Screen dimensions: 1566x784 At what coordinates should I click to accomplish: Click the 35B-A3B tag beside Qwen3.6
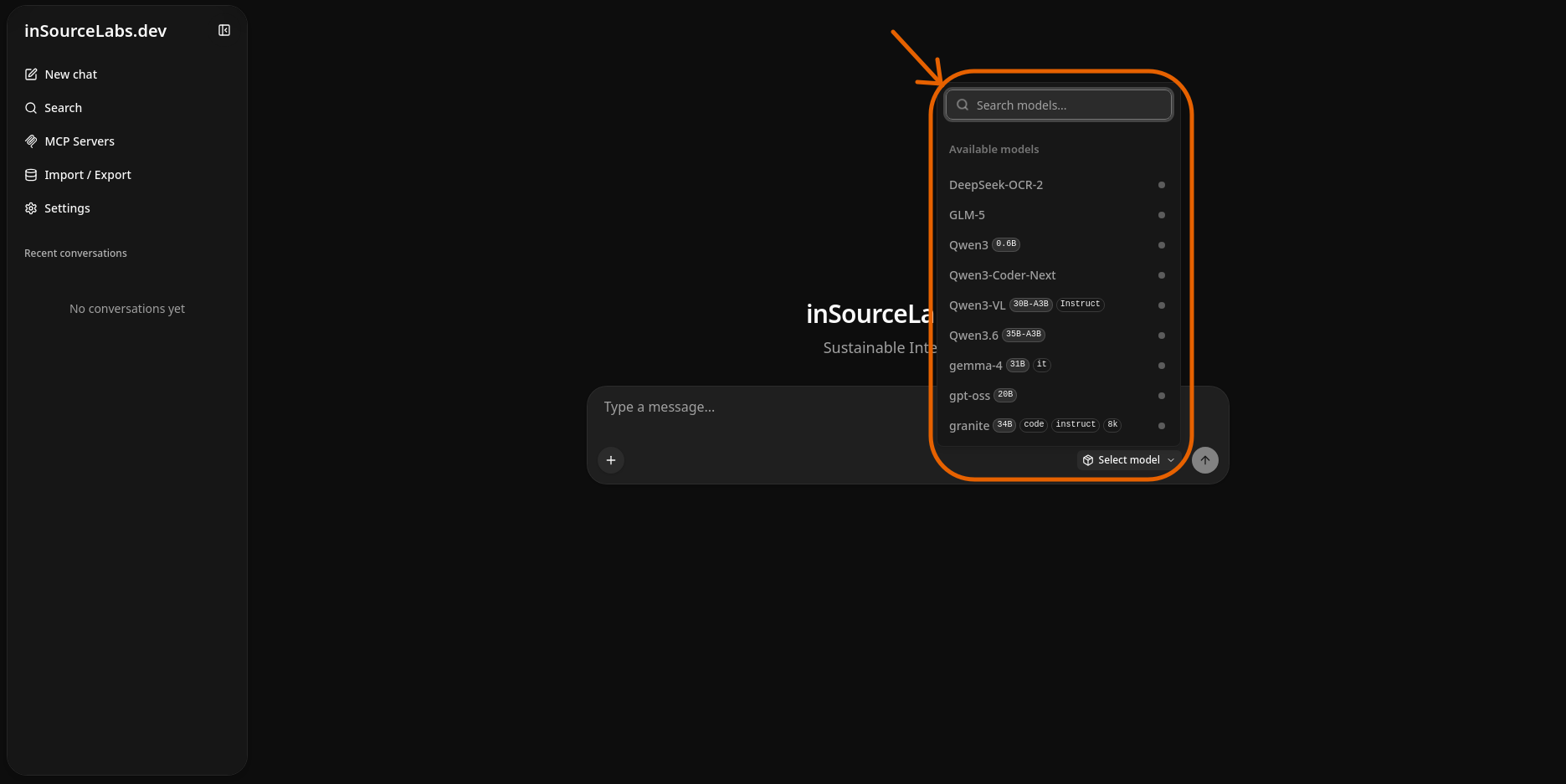(x=1024, y=335)
